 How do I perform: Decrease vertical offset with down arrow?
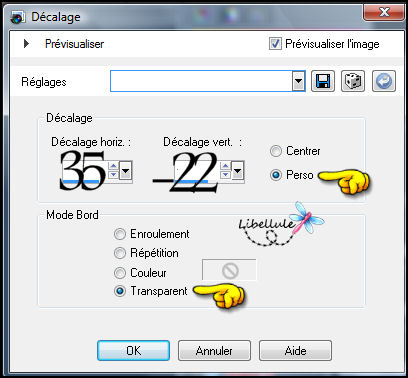(x=226, y=175)
